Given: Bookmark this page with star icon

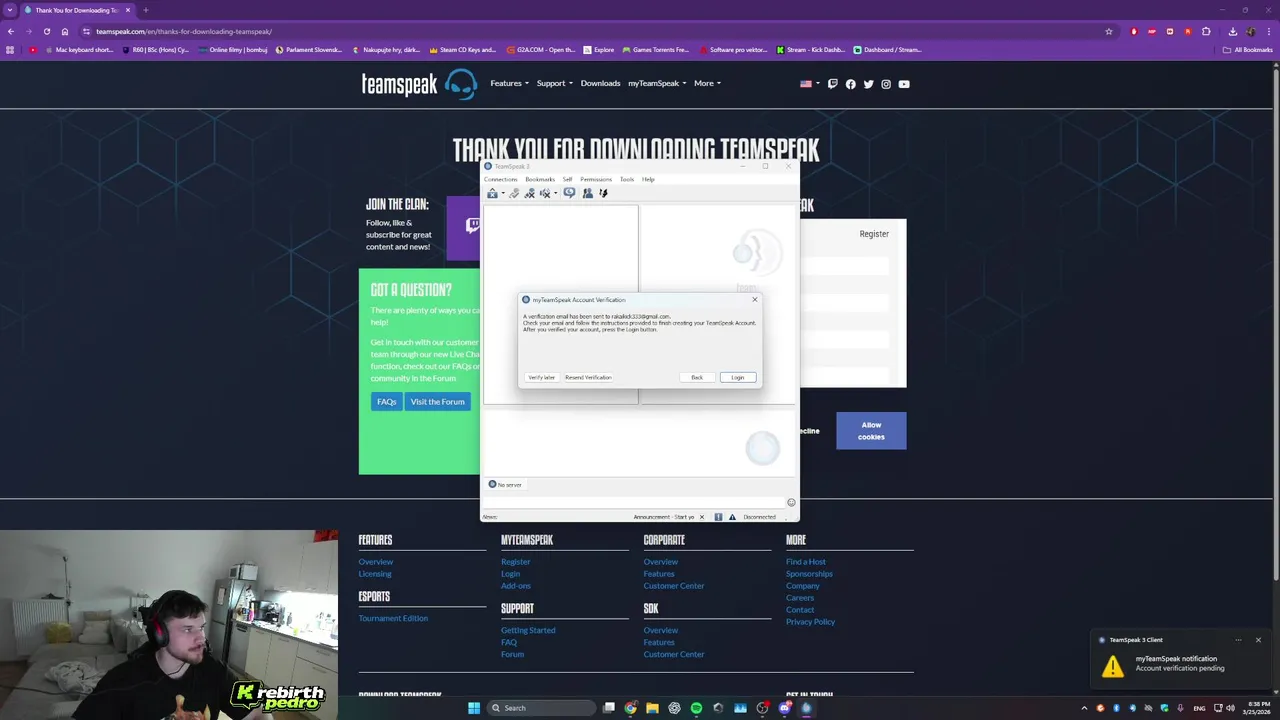Looking at the screenshot, I should (x=1108, y=31).
